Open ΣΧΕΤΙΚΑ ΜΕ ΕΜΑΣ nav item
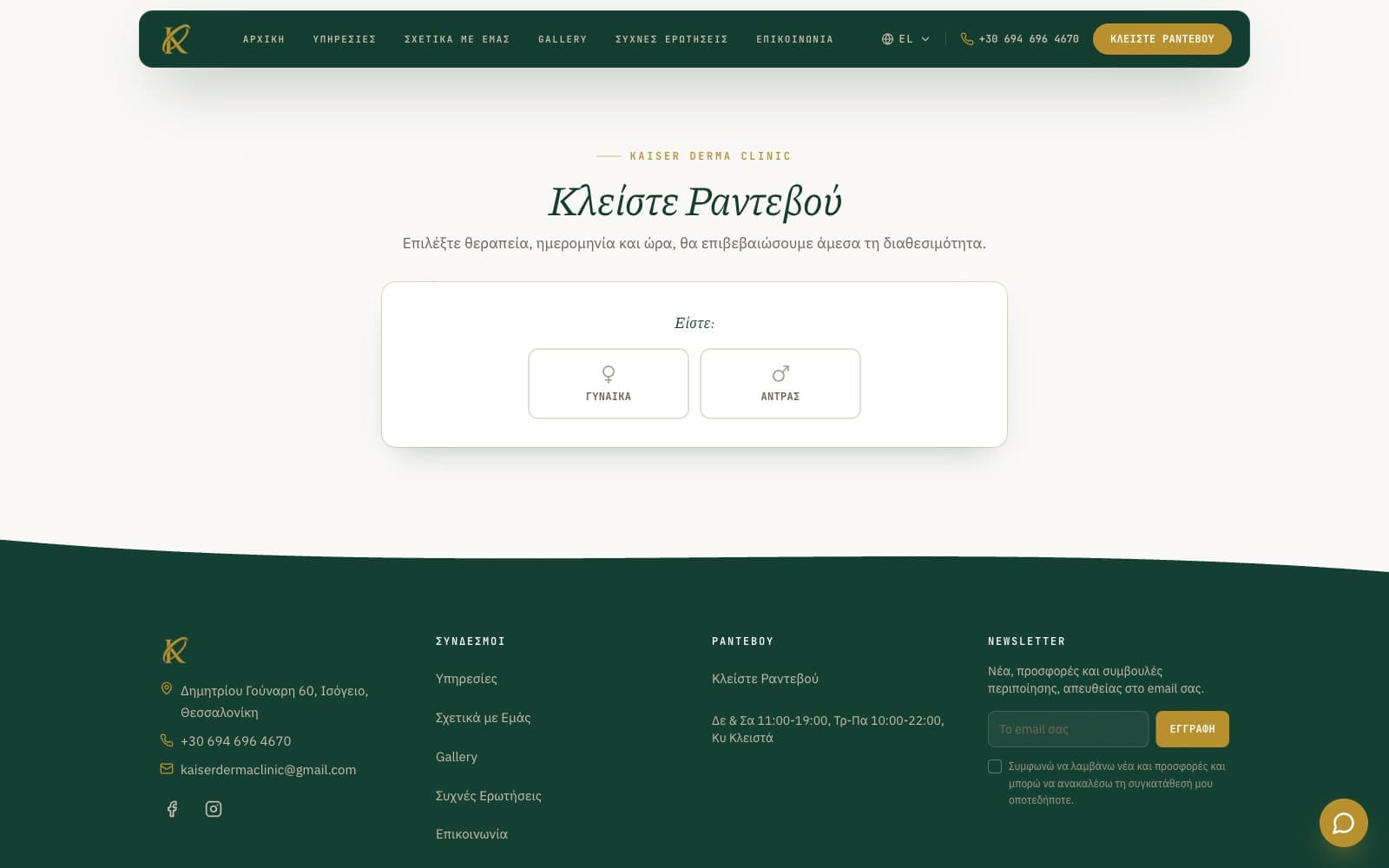Screen dimensions: 1389x868 click(457, 39)
